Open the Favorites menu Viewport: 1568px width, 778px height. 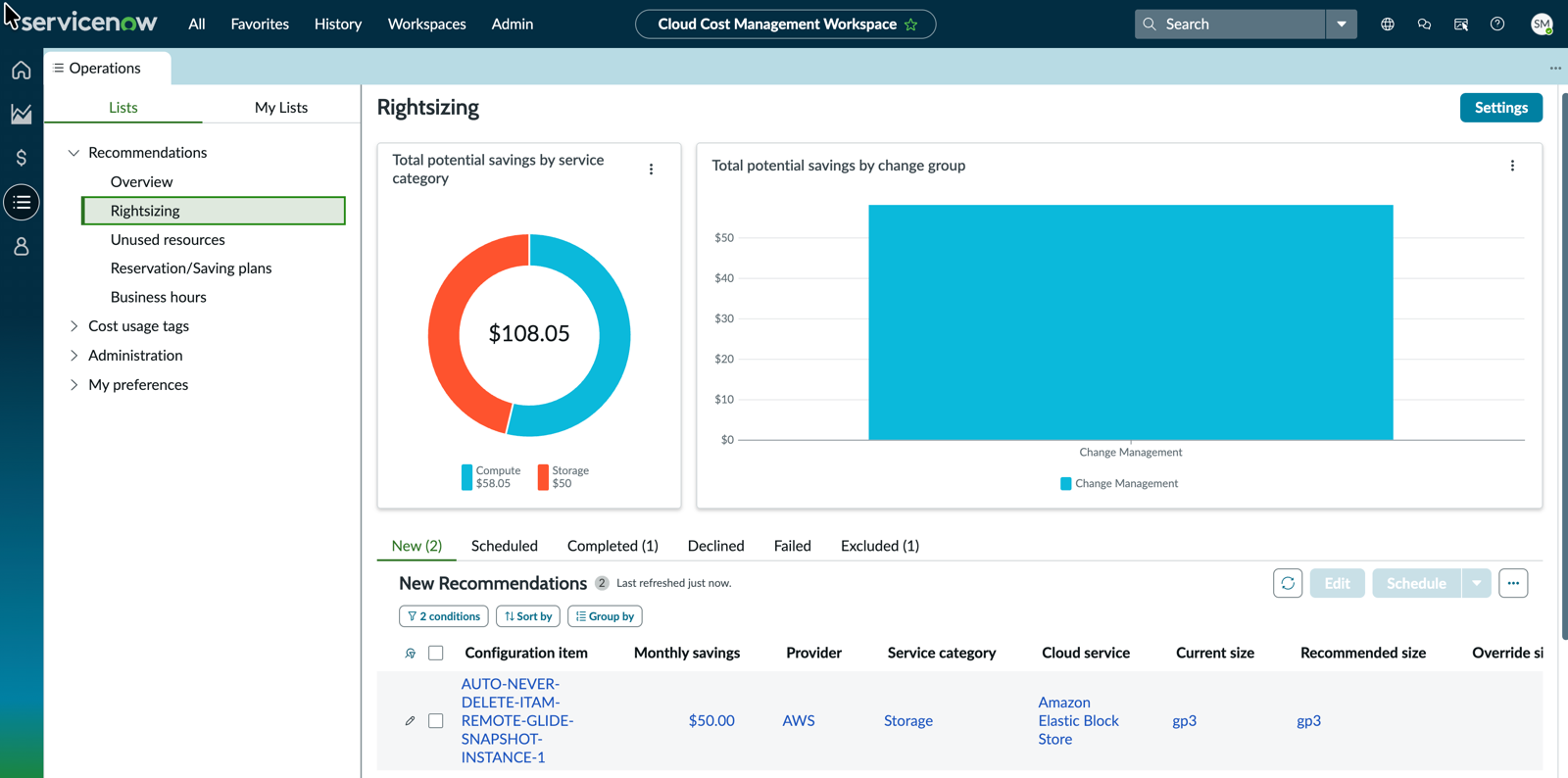tap(260, 24)
